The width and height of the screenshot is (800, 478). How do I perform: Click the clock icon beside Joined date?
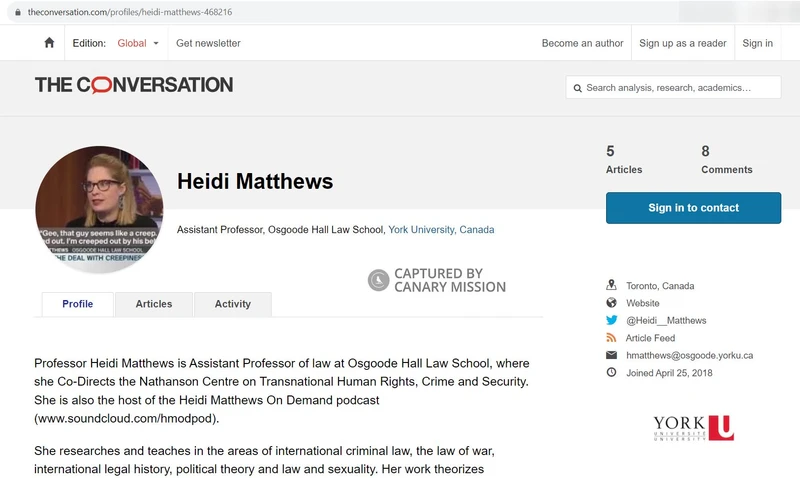coord(611,372)
